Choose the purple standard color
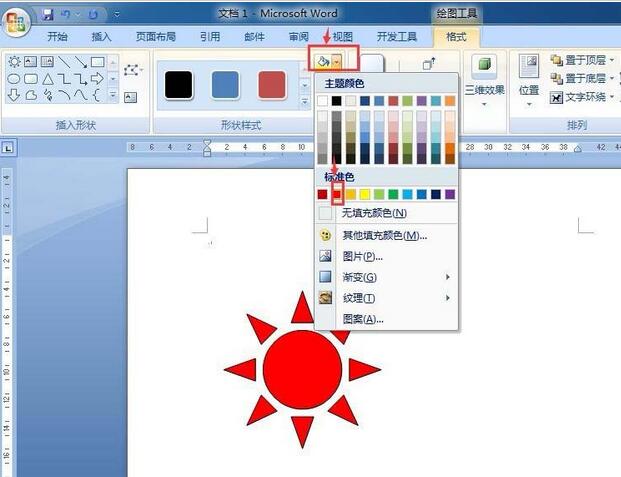 click(x=450, y=194)
